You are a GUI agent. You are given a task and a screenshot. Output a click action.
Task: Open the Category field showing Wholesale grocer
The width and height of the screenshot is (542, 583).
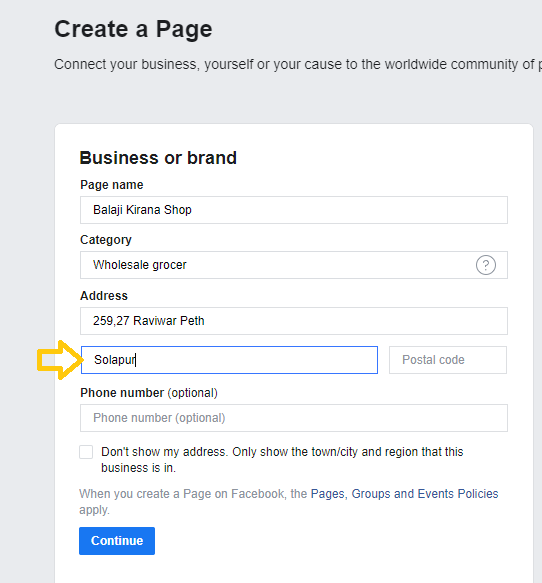(294, 265)
